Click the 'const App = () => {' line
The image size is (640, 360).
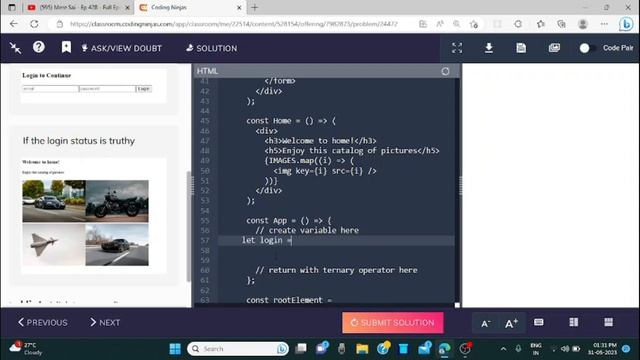point(289,220)
